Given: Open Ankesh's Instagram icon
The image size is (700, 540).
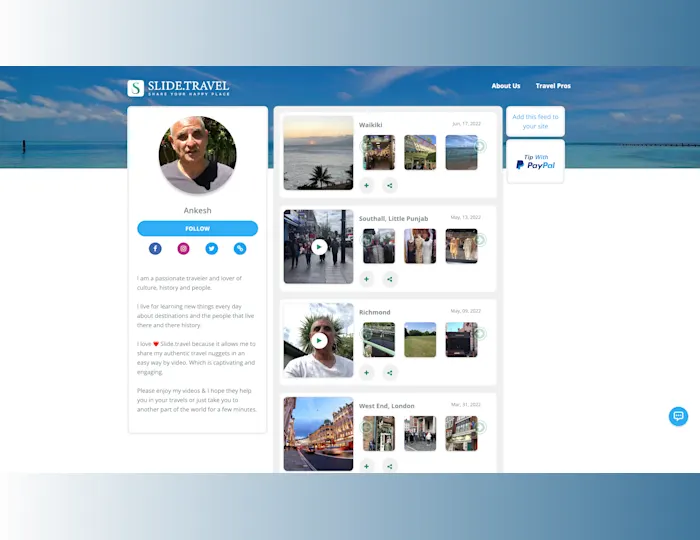Looking at the screenshot, I should click(x=183, y=249).
